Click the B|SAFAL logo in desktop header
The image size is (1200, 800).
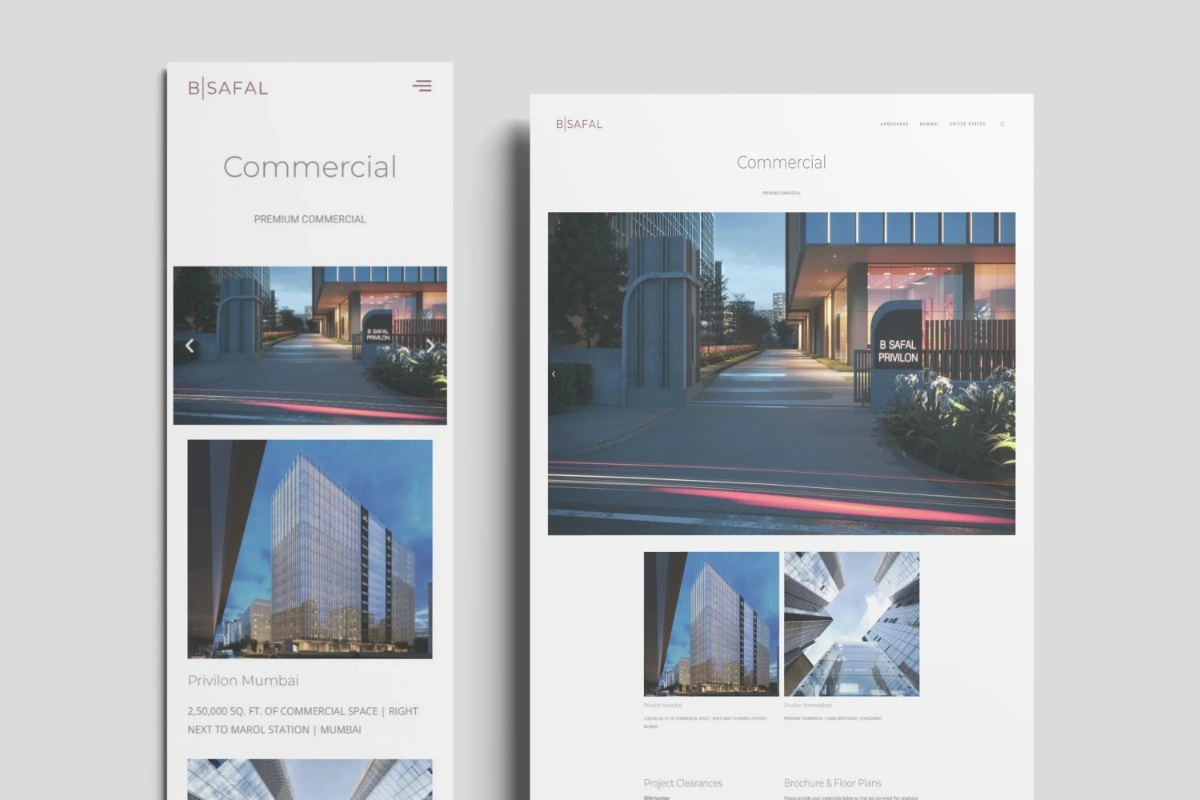click(579, 124)
